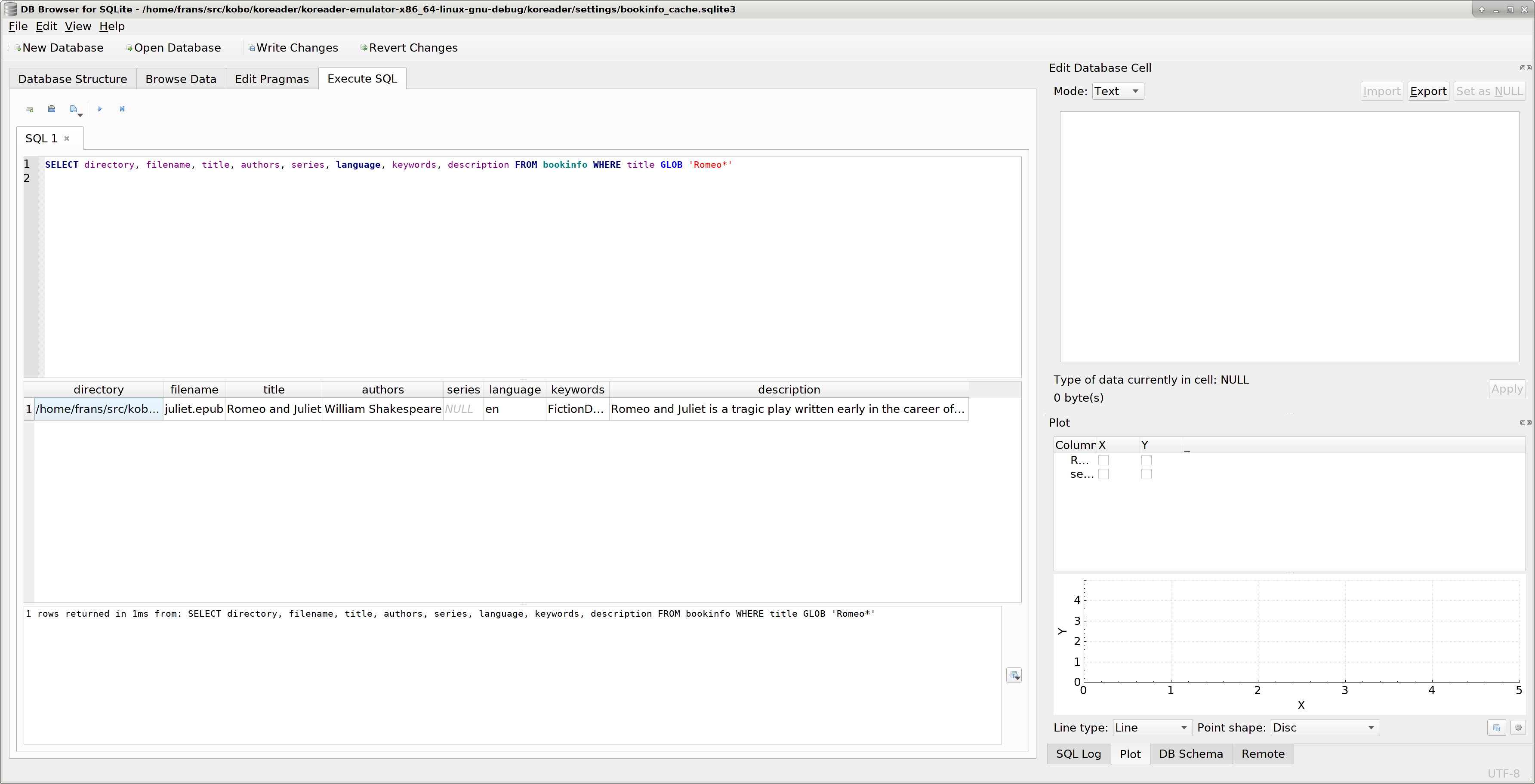
Task: Switch to Browse Data tab
Action: coord(181,79)
